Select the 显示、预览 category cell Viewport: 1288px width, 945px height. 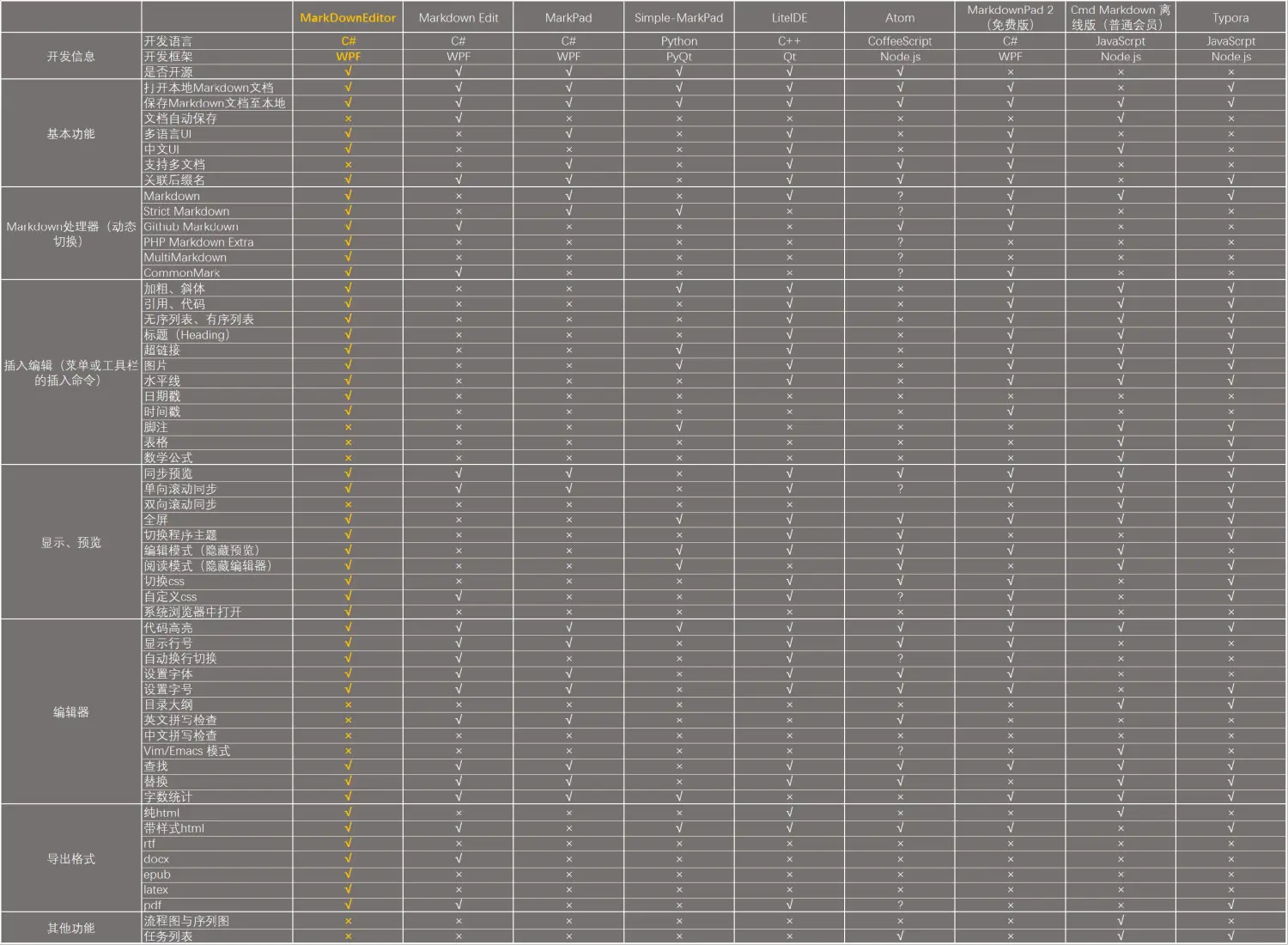pos(71,543)
